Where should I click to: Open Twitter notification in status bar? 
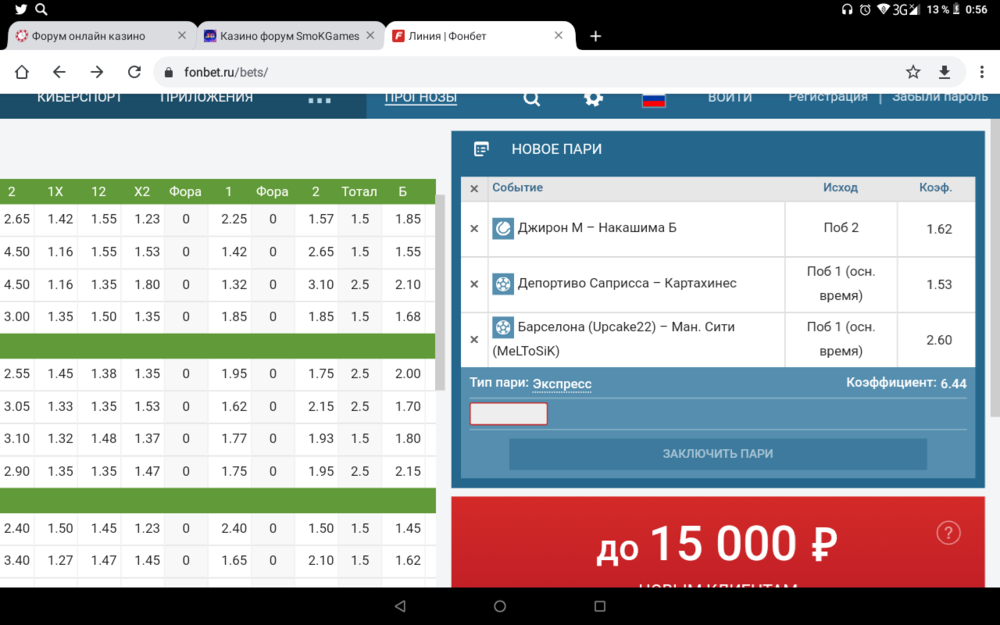point(21,9)
